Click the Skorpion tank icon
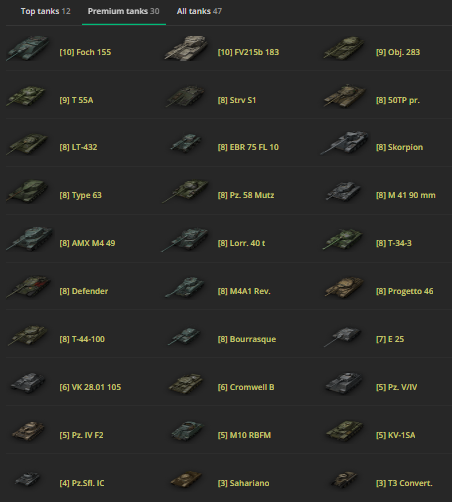 point(344,143)
